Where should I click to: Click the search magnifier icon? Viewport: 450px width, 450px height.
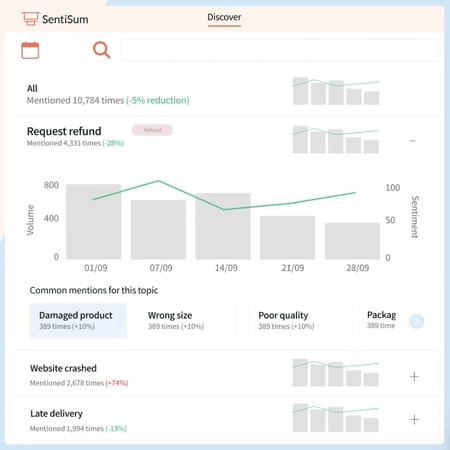[x=101, y=50]
